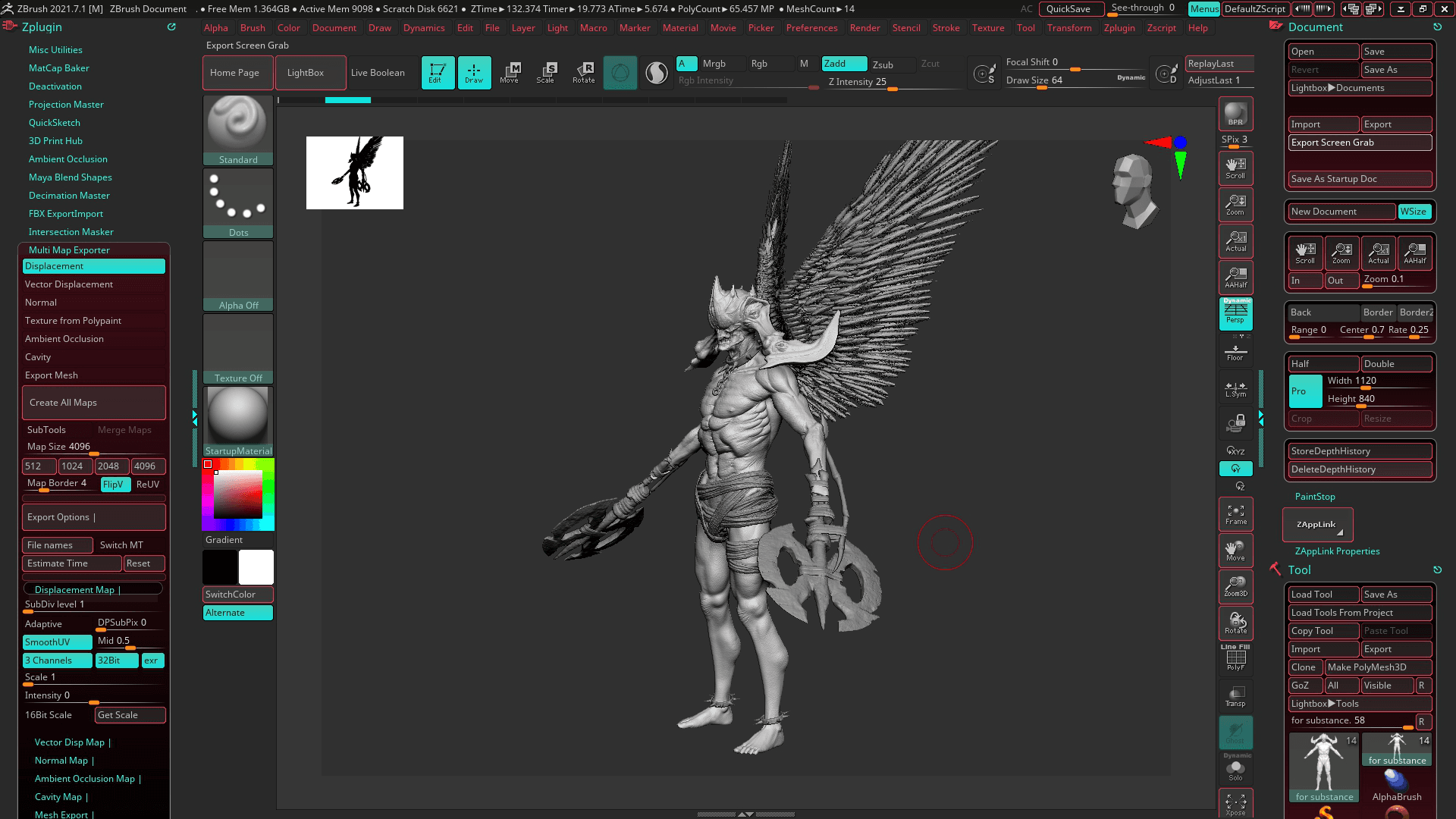
Task: Select the 2048 map size preset
Action: point(111,466)
